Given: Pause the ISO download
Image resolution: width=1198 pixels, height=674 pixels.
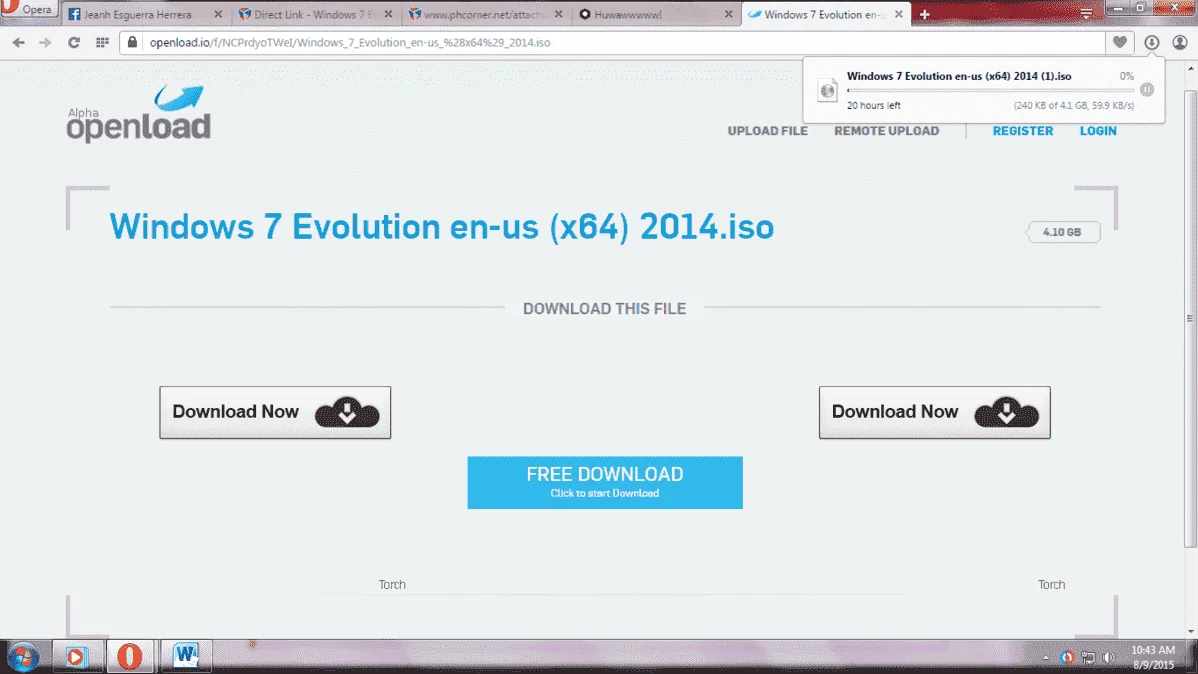Looking at the screenshot, I should point(1147,89).
